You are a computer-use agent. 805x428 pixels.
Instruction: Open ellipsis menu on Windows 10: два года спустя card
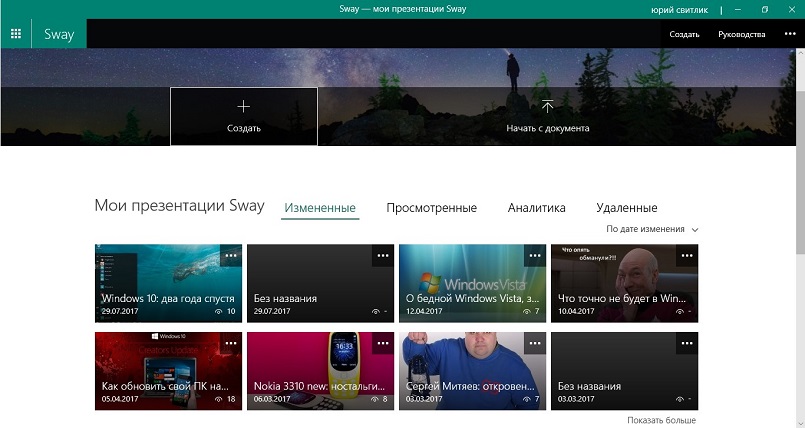pyautogui.click(x=231, y=255)
